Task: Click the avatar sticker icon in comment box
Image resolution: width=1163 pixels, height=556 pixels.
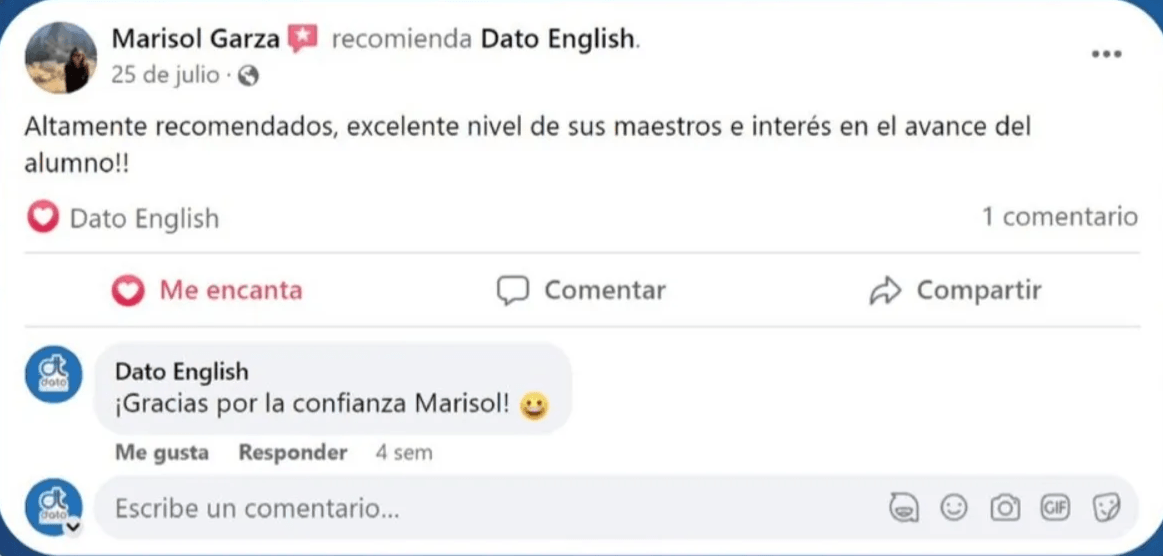Action: coord(904,508)
